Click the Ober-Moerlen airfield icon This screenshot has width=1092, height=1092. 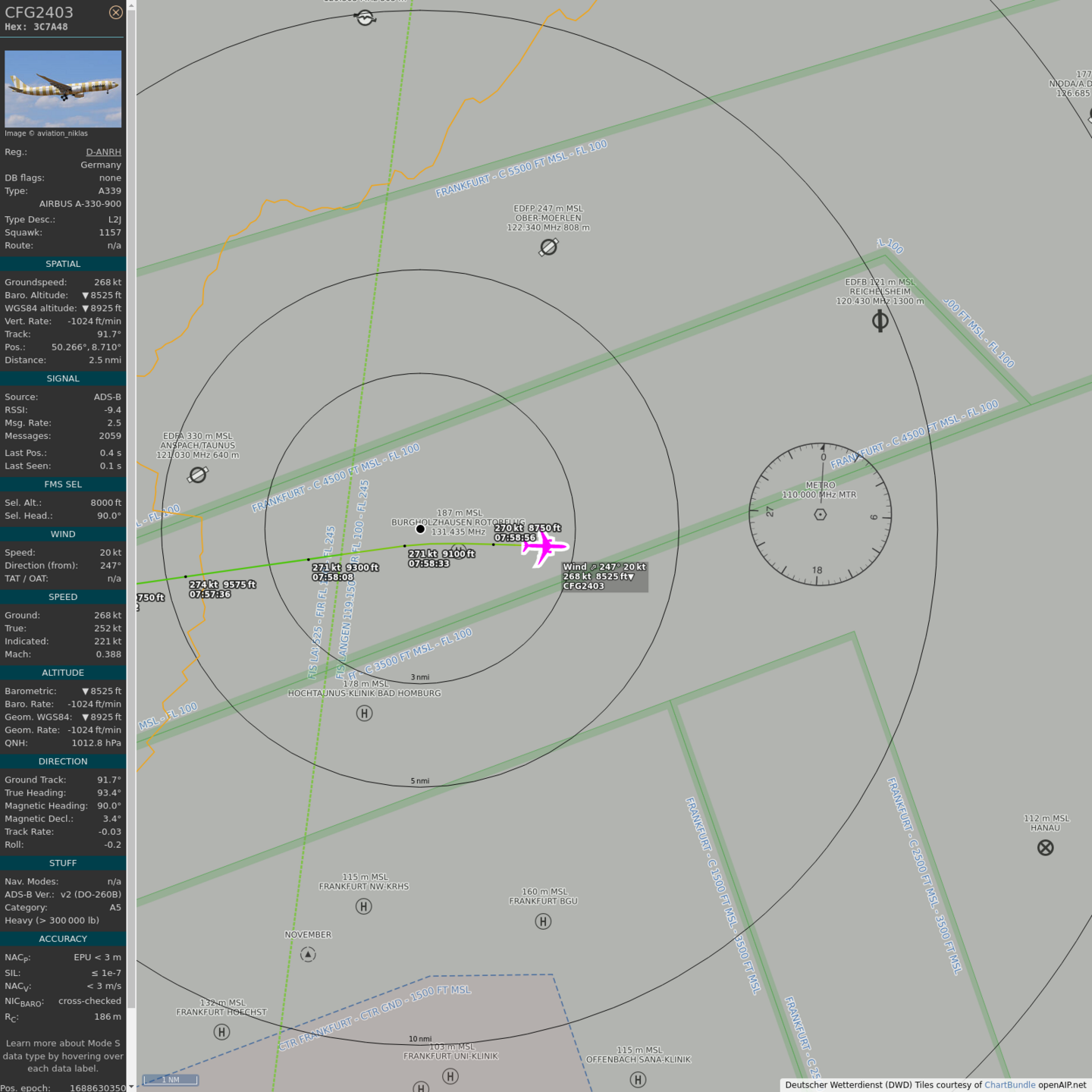(548, 247)
